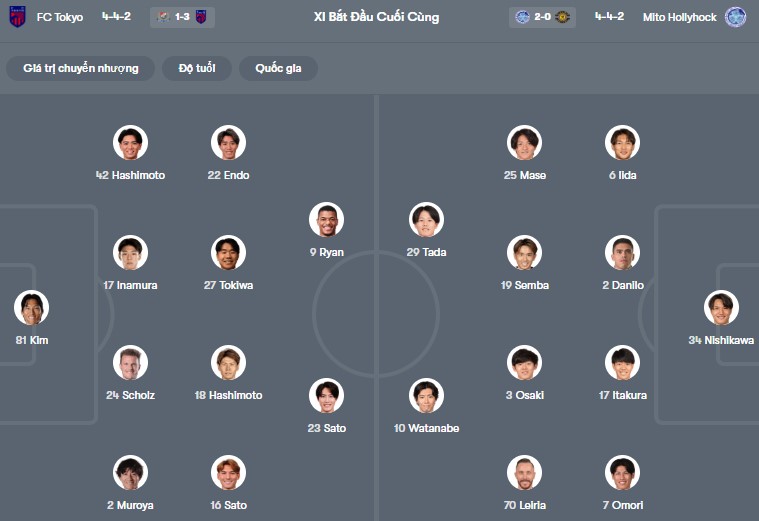759x521 pixels.
Task: Click goalkeeper Nishikawa's photo
Action: coord(720,308)
